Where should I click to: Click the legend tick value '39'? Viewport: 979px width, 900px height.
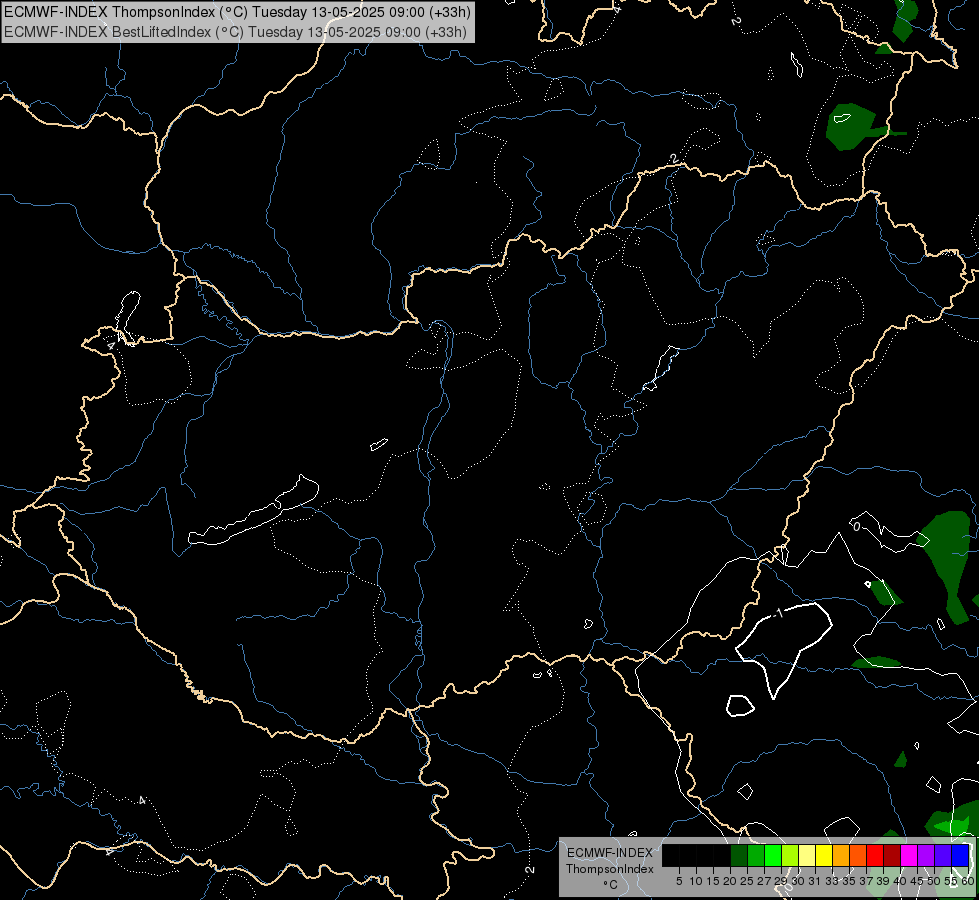883,881
